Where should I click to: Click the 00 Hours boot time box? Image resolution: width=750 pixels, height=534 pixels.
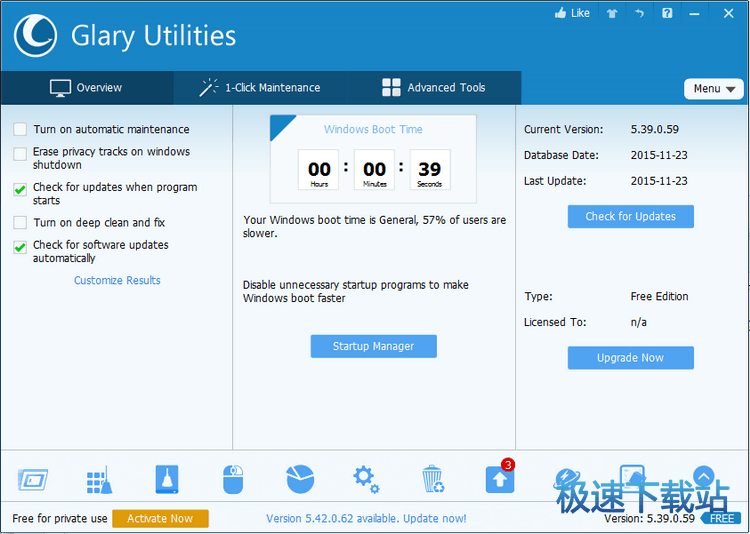tap(319, 170)
